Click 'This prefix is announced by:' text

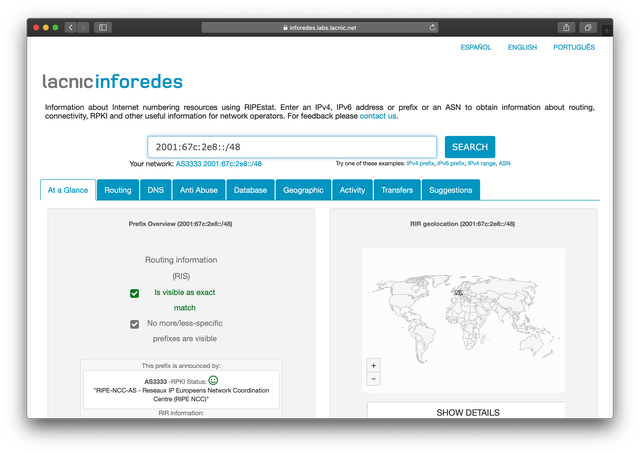pos(181,366)
